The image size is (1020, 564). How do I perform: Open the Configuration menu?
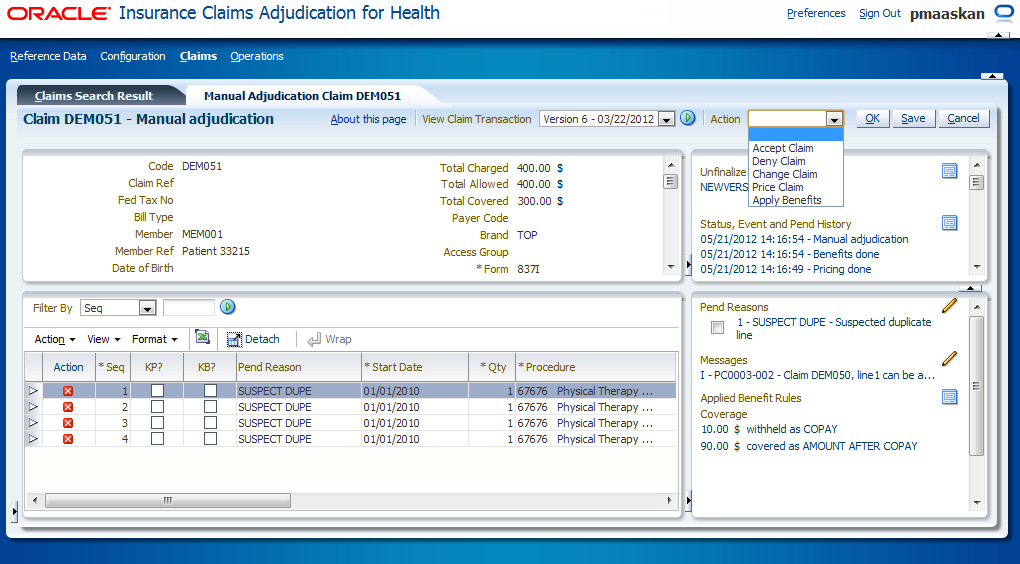pos(133,56)
